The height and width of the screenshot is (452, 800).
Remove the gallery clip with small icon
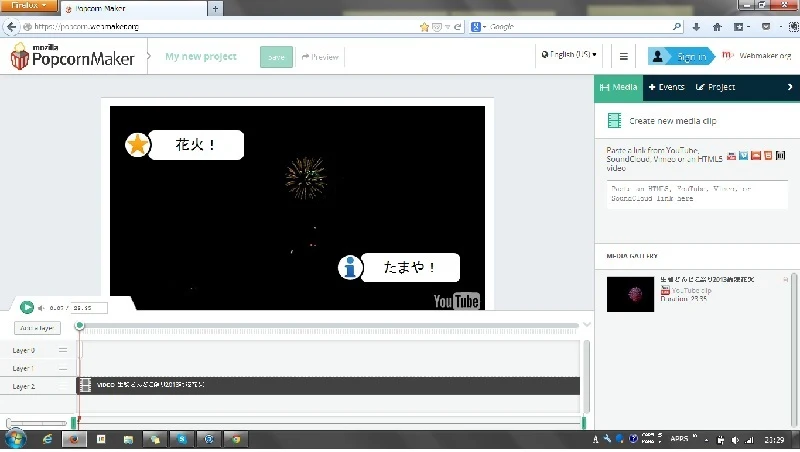click(x=786, y=280)
